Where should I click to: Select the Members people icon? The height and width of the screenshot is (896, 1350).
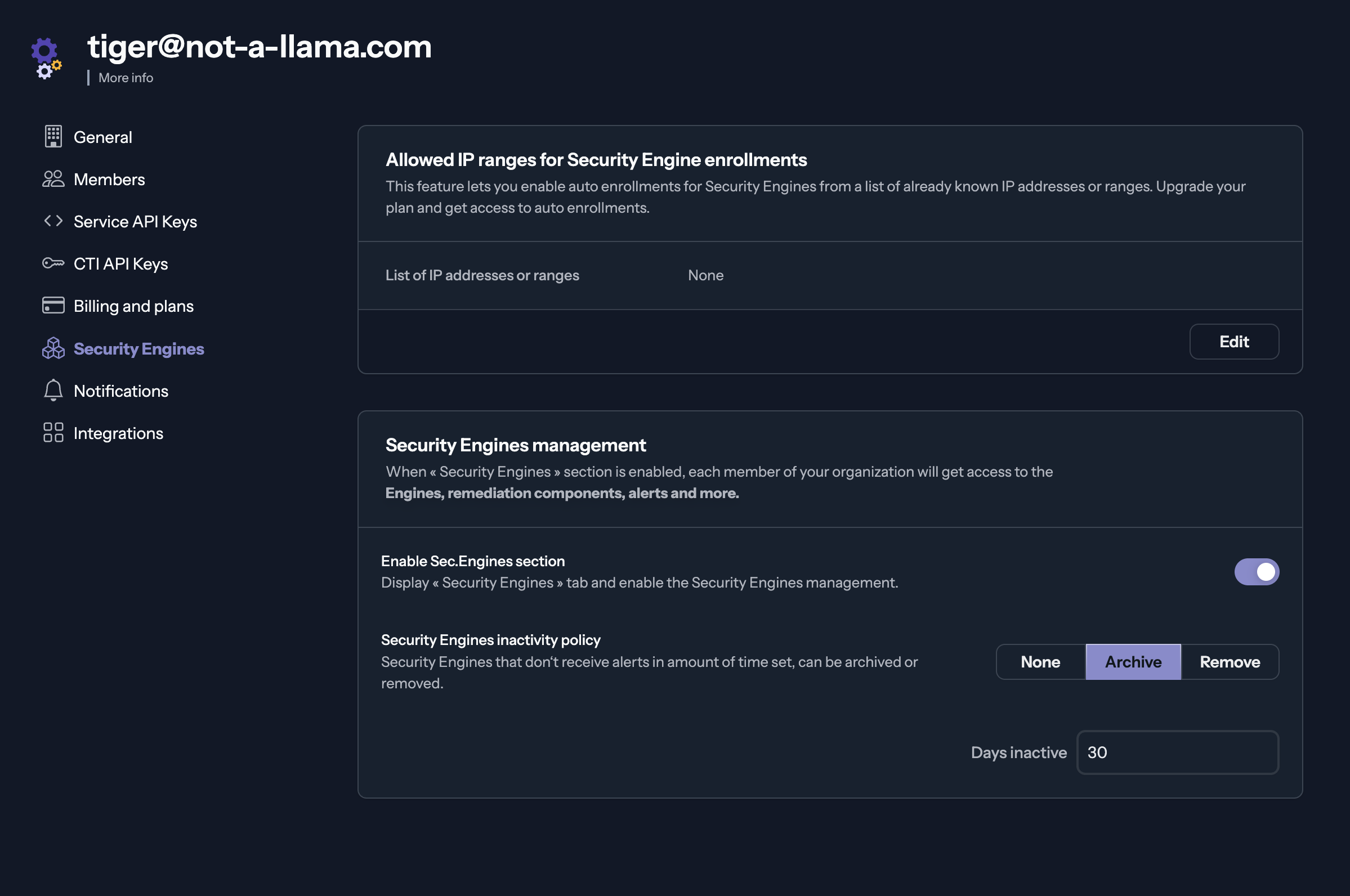coord(53,179)
